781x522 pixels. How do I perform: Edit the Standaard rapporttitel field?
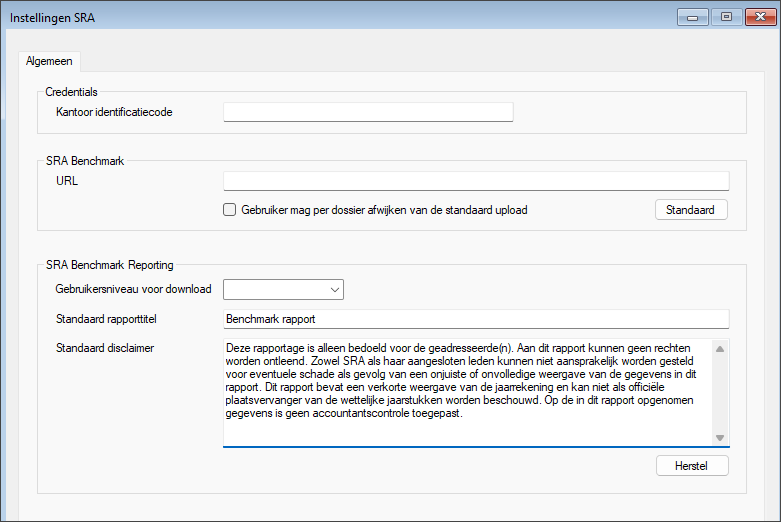click(x=476, y=319)
